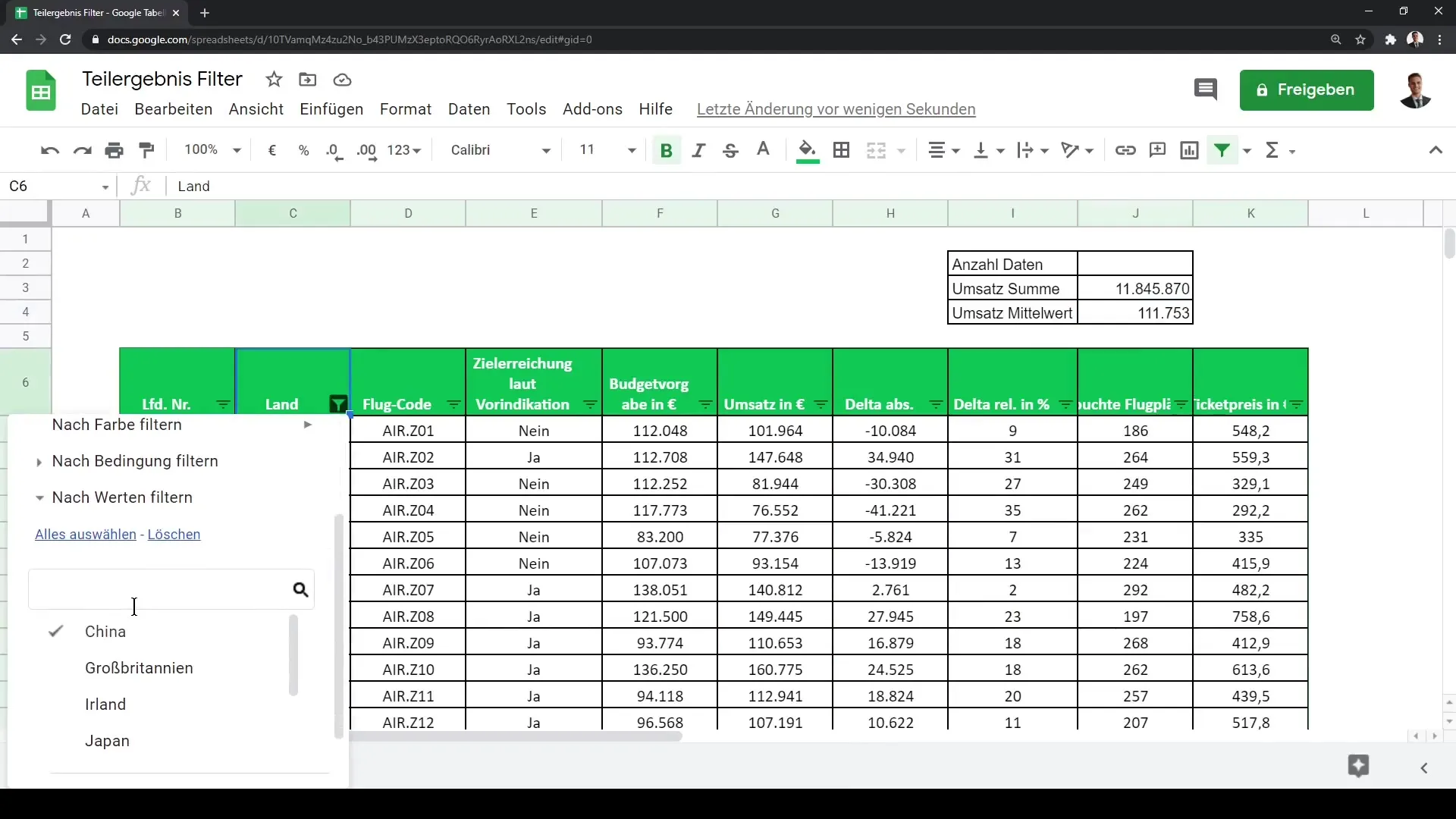Toggle italic formatting
1456x819 pixels.
pos(698,150)
